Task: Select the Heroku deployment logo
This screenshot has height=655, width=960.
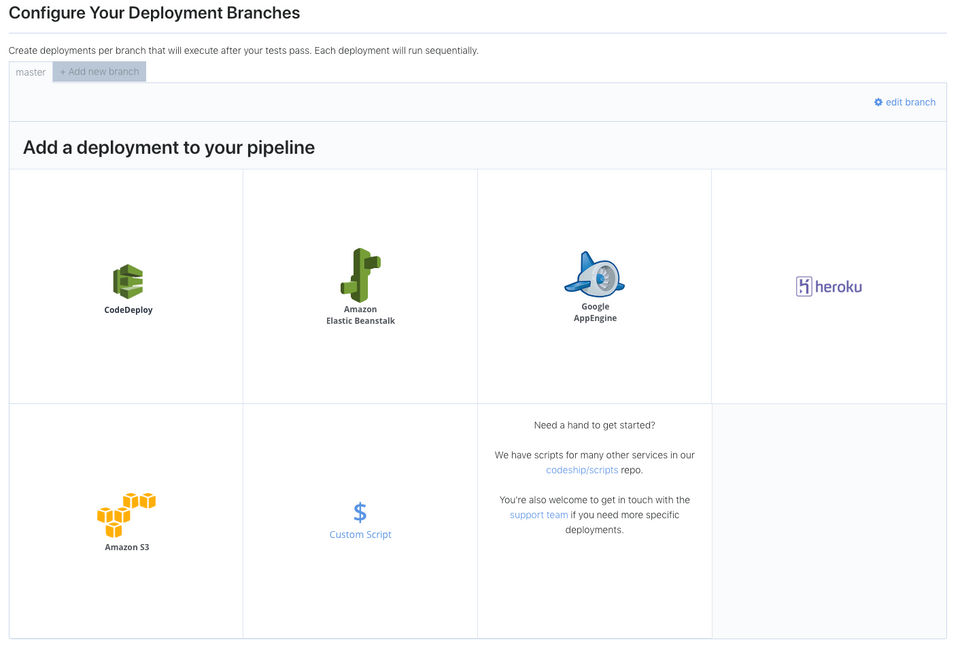Action: click(828, 286)
